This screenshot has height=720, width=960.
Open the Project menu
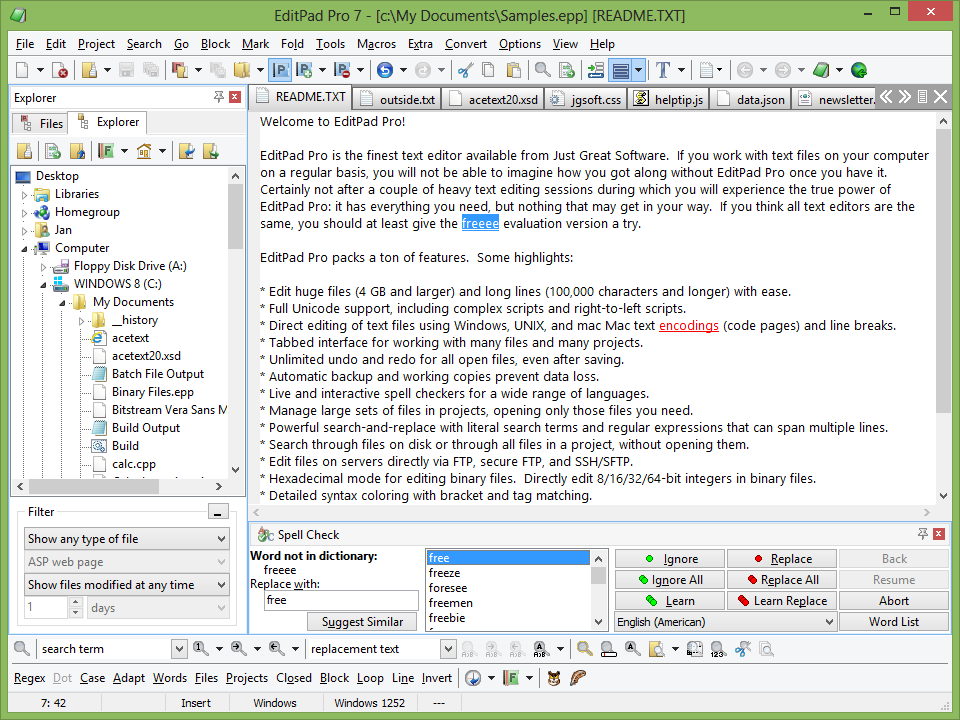(96, 44)
